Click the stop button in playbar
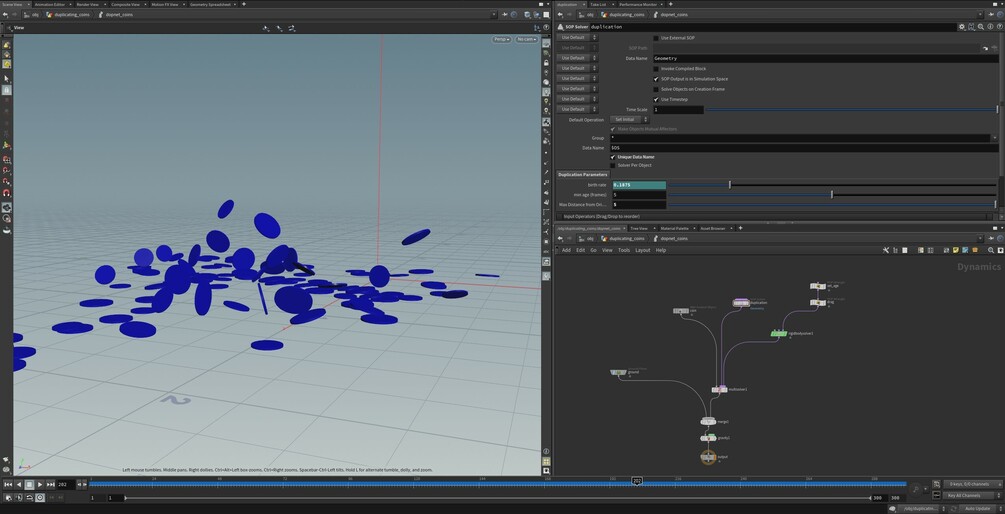 29,485
